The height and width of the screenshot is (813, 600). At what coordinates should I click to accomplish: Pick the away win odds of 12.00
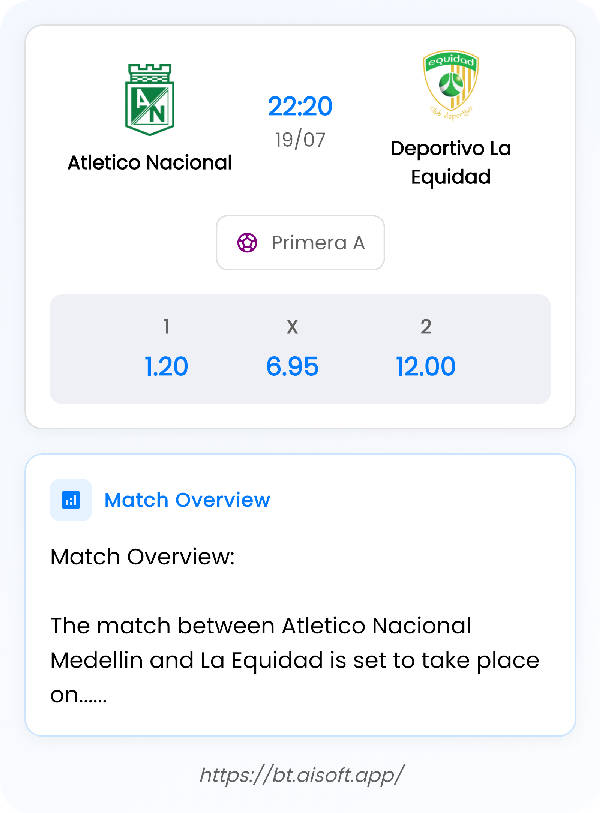(x=426, y=366)
